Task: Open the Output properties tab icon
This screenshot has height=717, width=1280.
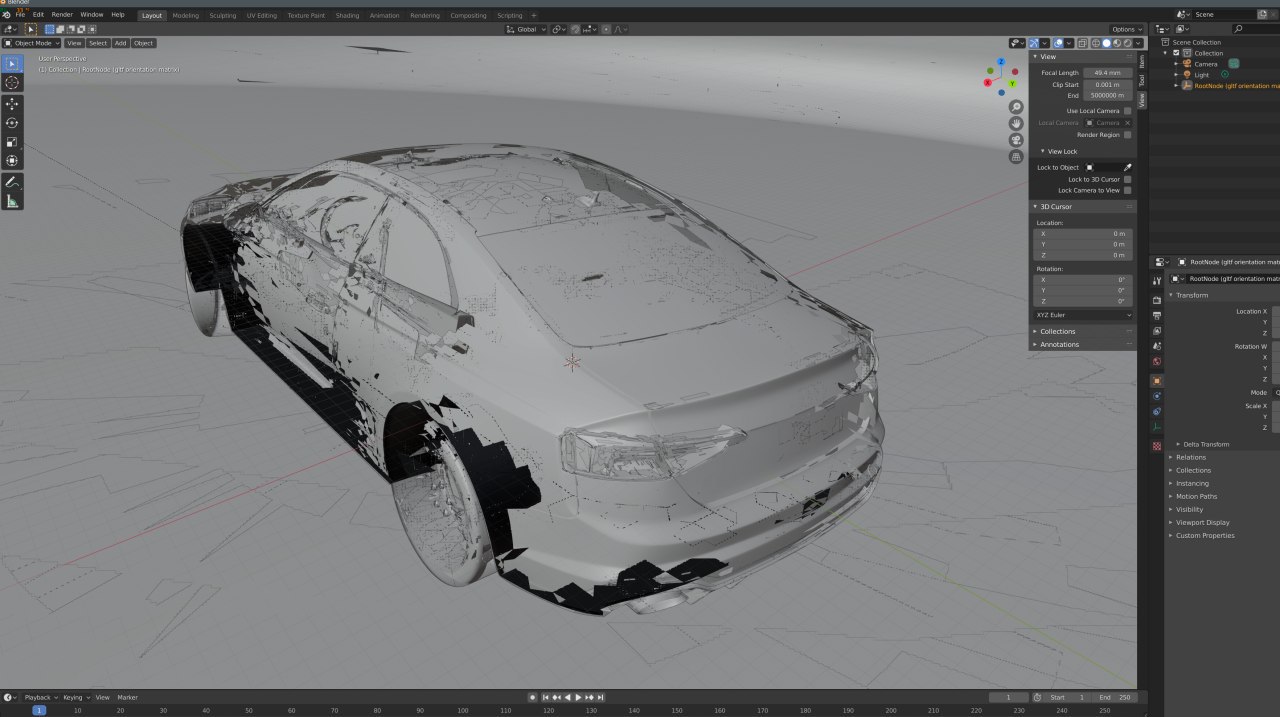Action: pyautogui.click(x=1157, y=315)
